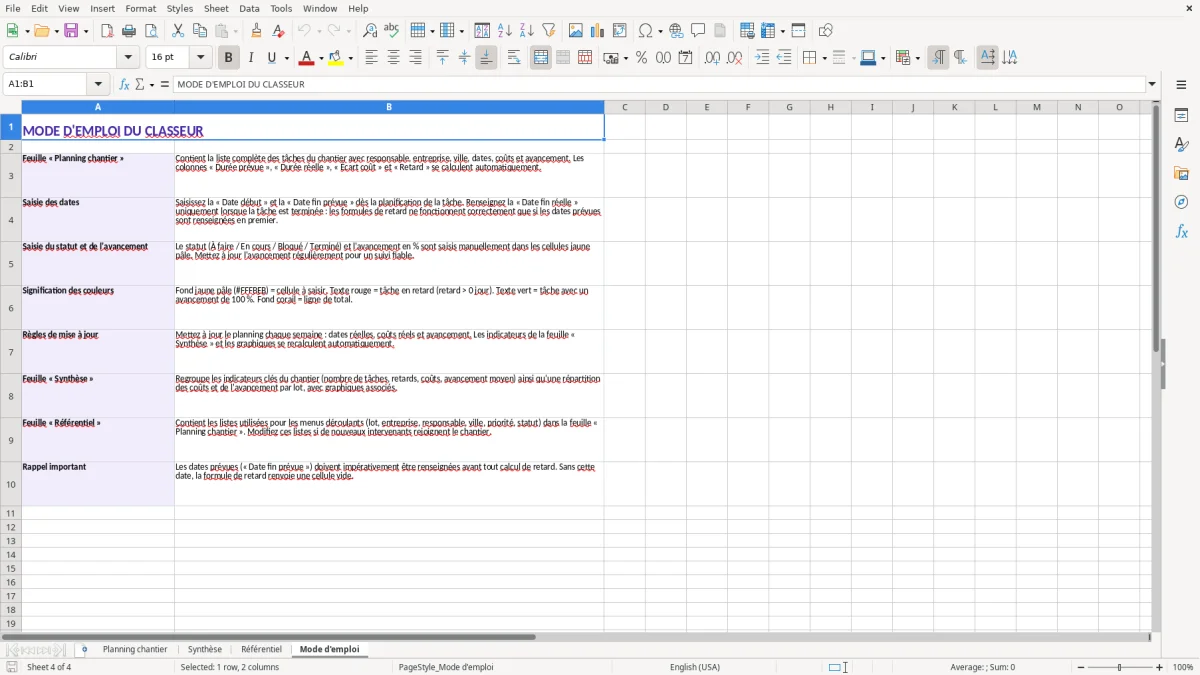Open font color dropdown arrow

(320, 58)
